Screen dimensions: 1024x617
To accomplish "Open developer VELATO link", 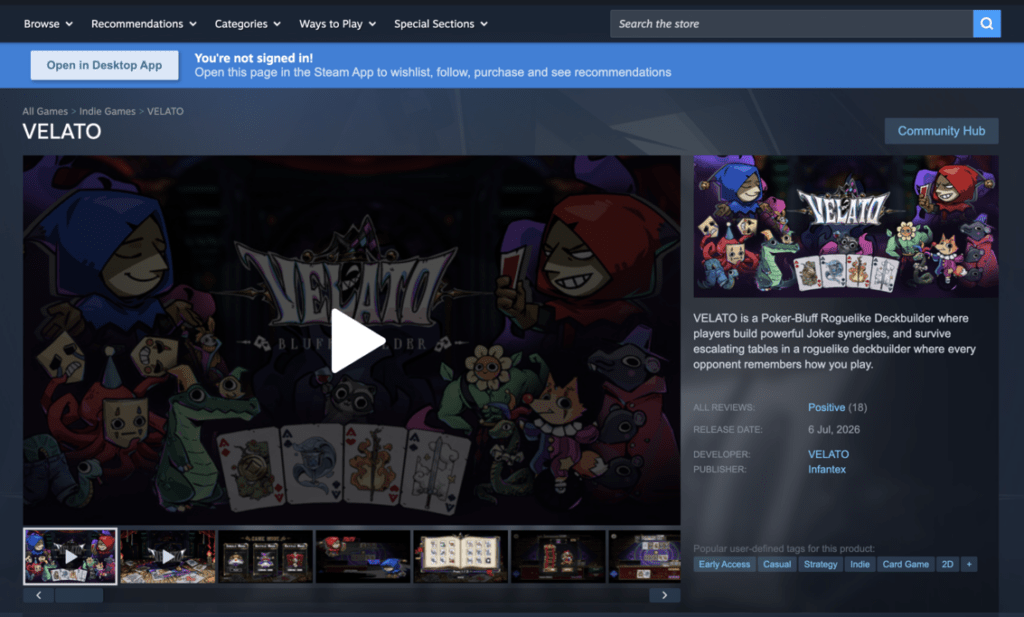I will tap(828, 454).
